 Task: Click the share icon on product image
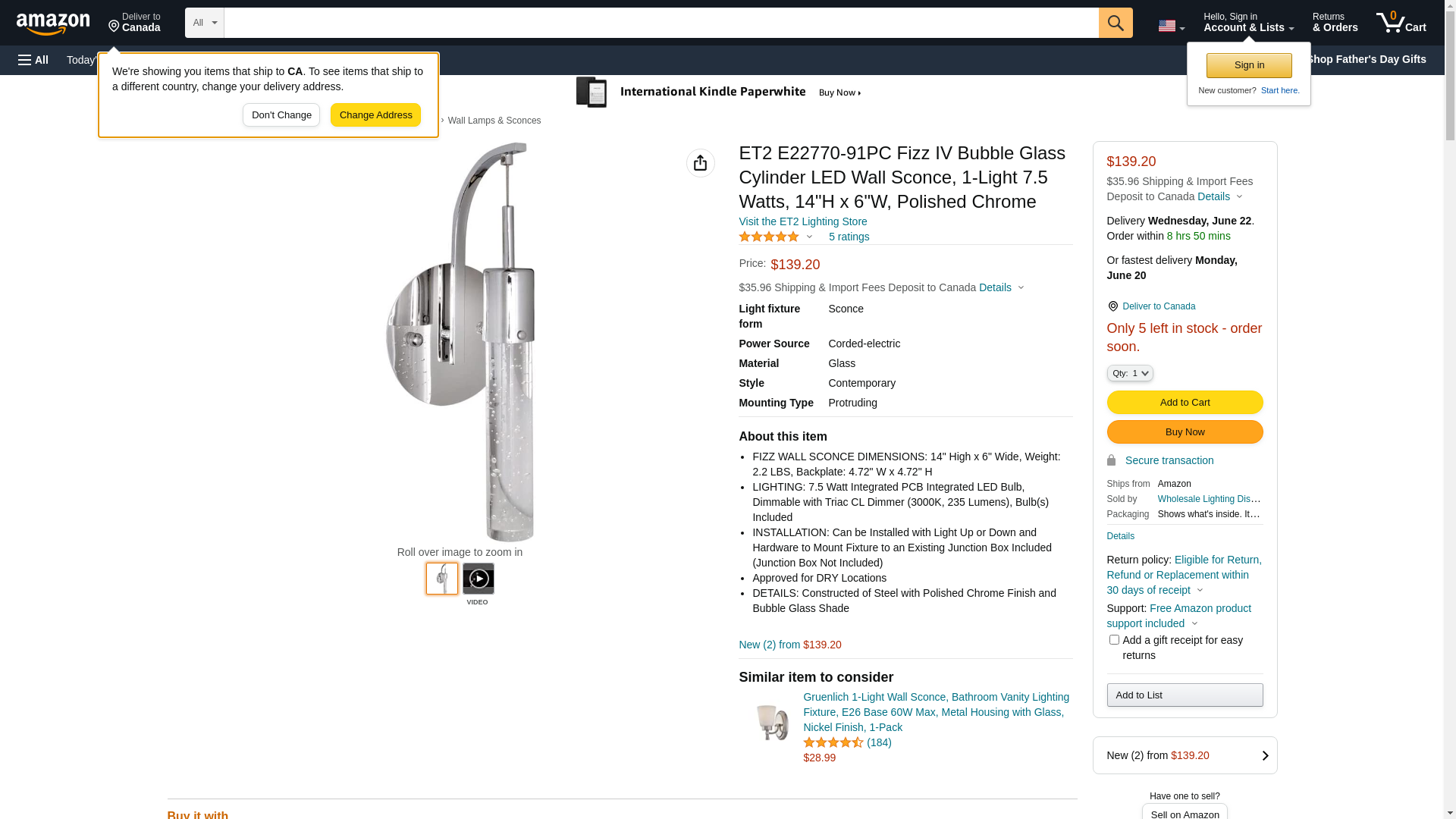pyautogui.click(x=700, y=163)
